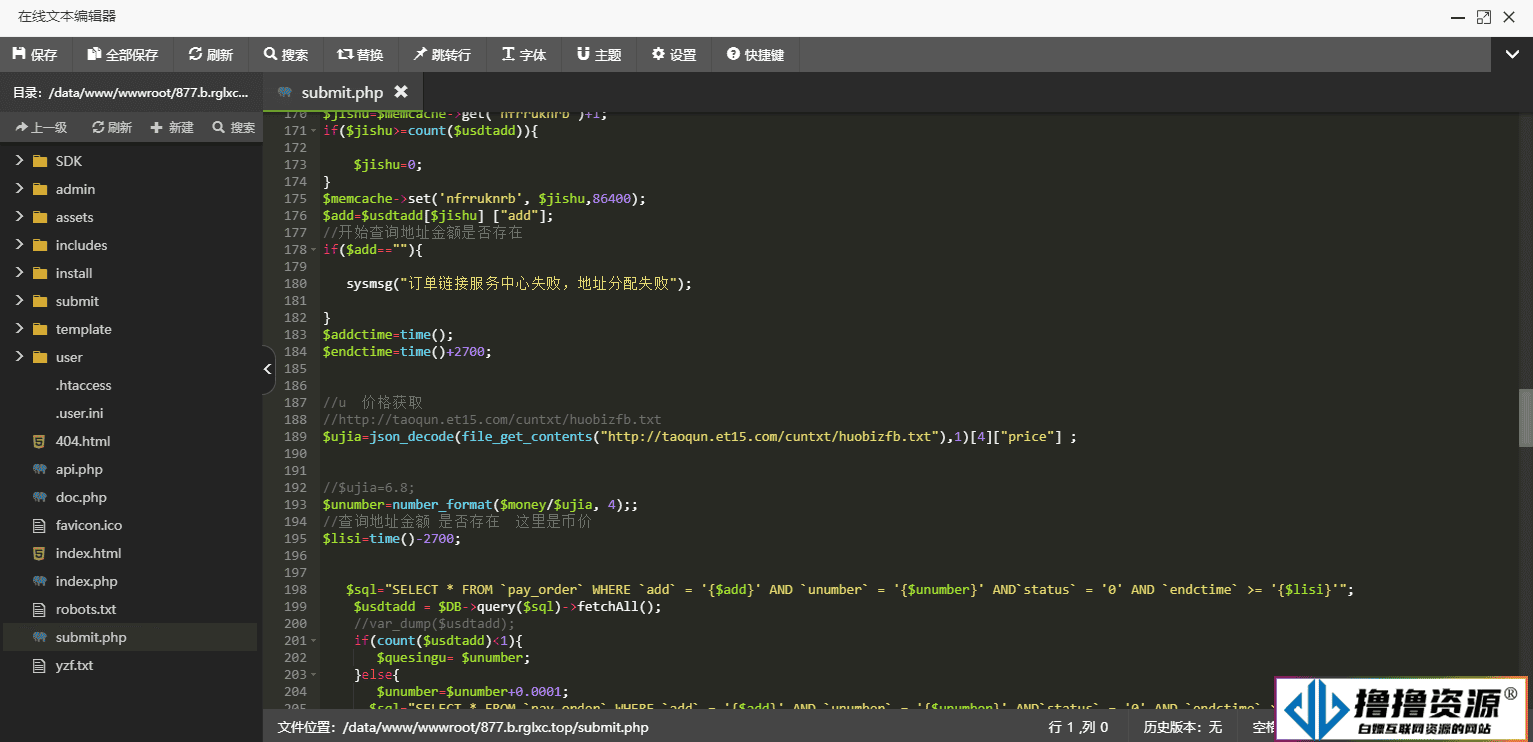Click 新建 to create new file

tap(172, 127)
